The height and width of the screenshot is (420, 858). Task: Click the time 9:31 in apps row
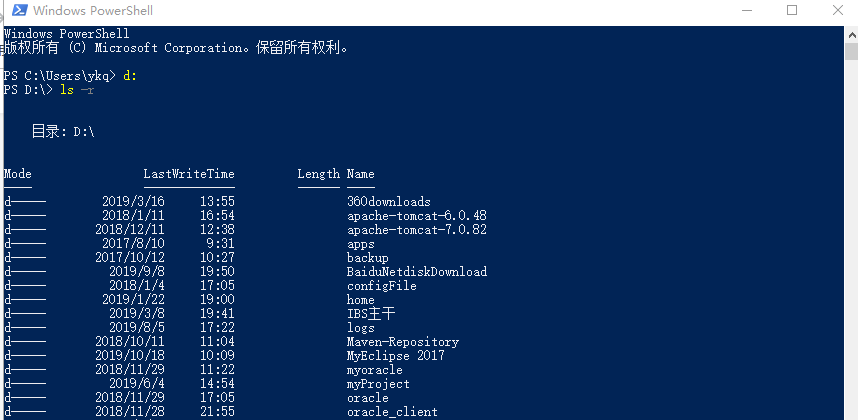221,244
